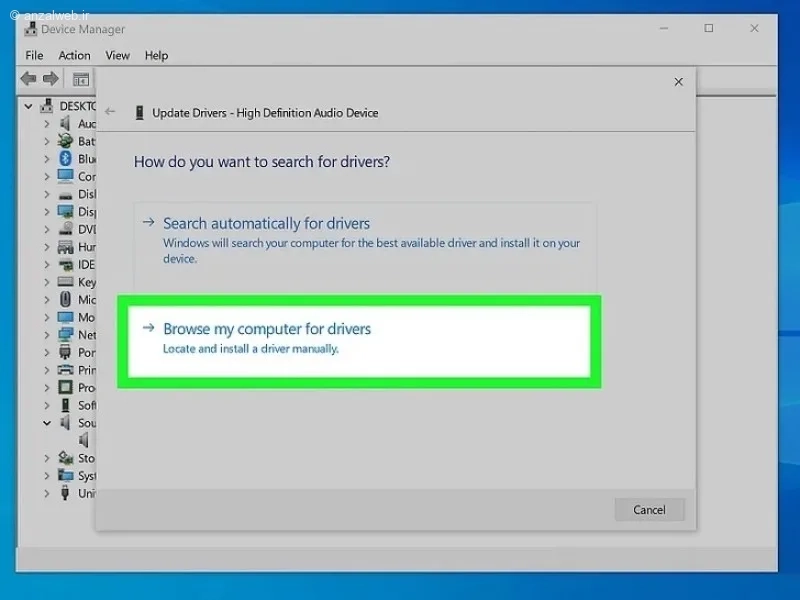Select the DESKTOP computer root icon
This screenshot has width=800, height=600.
click(x=47, y=106)
